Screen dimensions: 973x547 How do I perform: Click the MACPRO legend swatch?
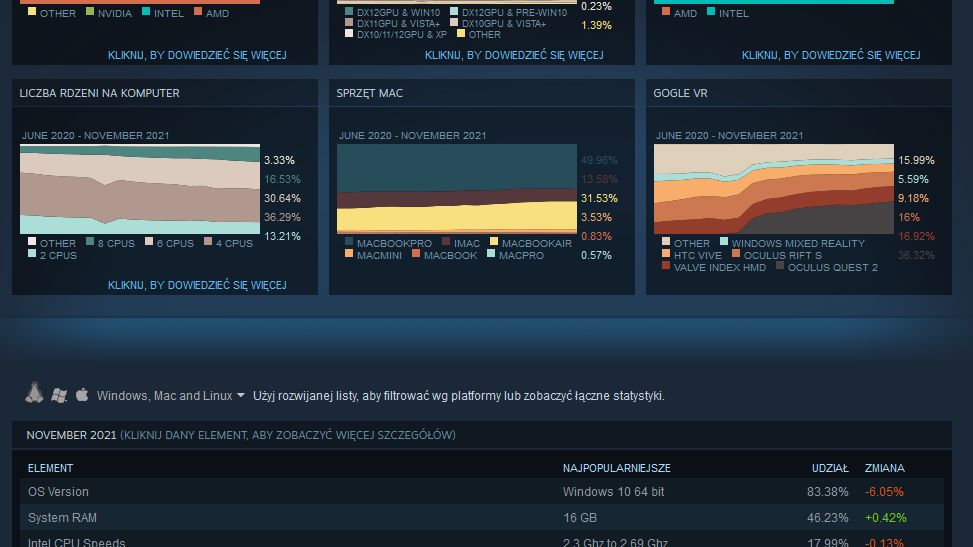click(x=491, y=253)
